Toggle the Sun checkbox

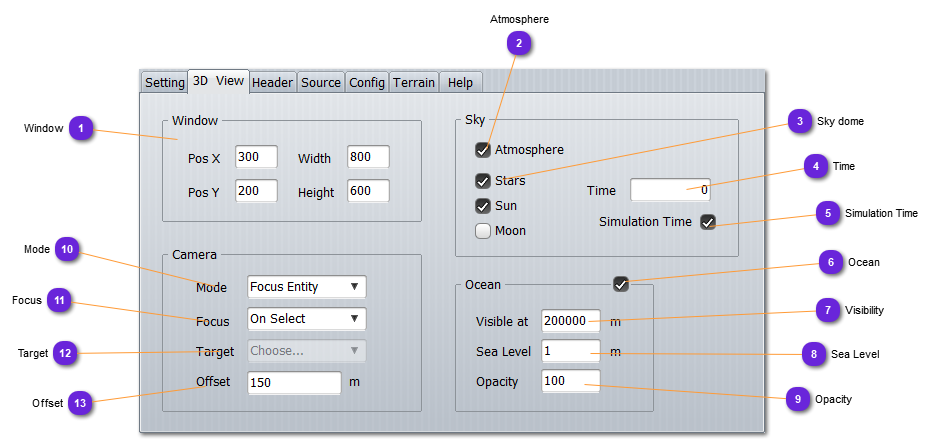pos(483,206)
